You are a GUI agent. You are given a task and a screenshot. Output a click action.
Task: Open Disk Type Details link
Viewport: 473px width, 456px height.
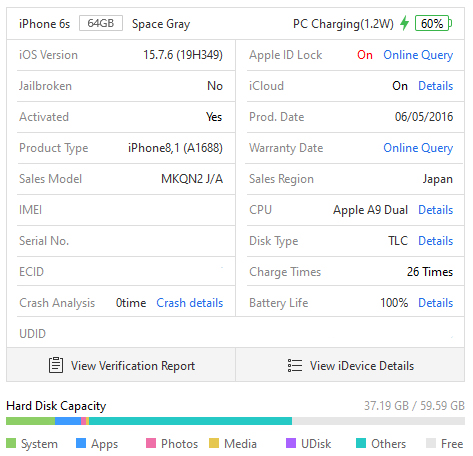coord(436,241)
